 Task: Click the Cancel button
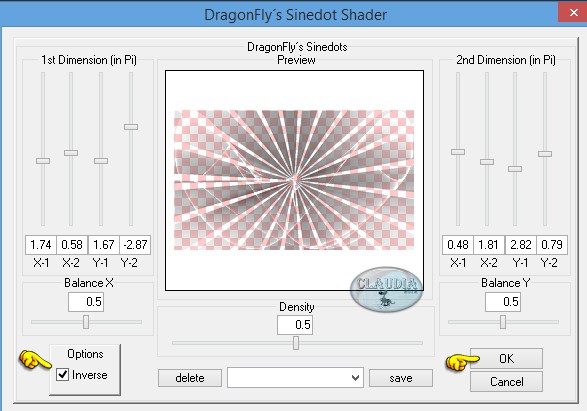[x=506, y=381]
